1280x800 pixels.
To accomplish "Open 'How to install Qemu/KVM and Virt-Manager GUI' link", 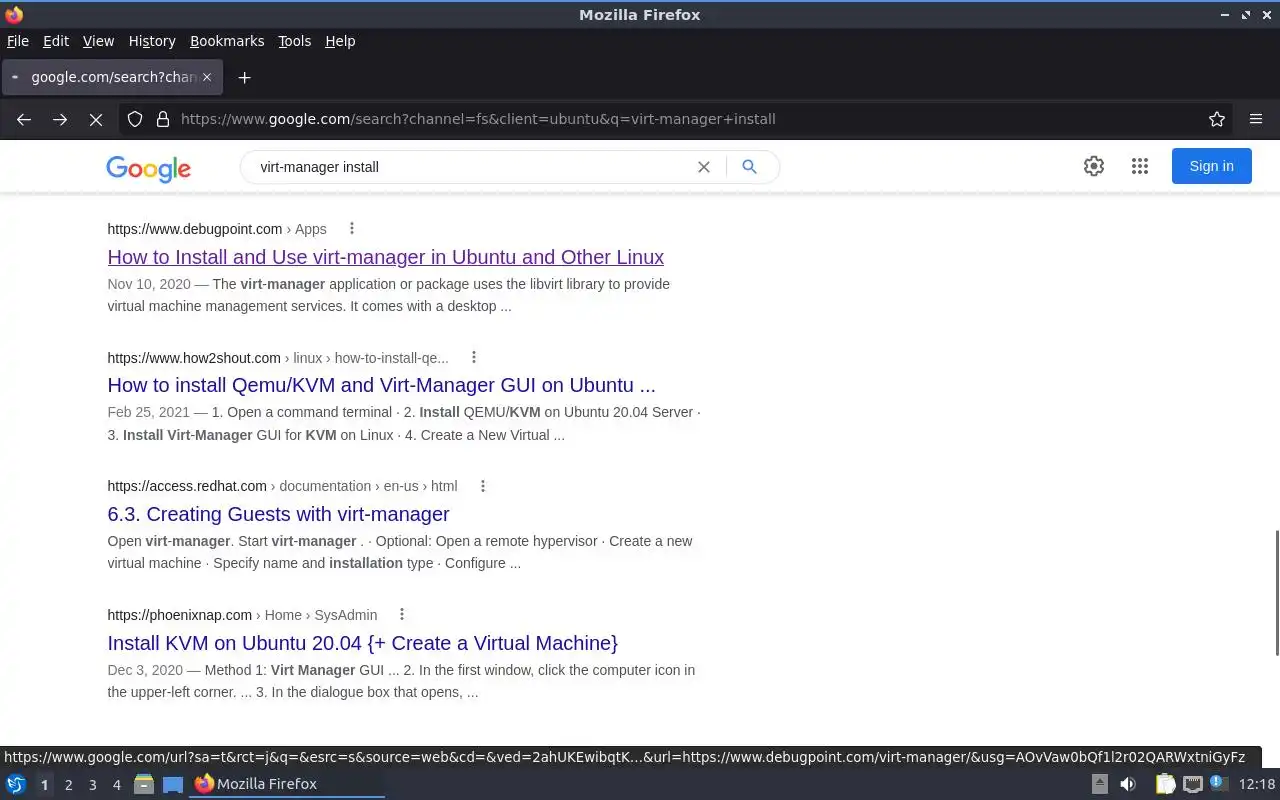I will [x=382, y=385].
